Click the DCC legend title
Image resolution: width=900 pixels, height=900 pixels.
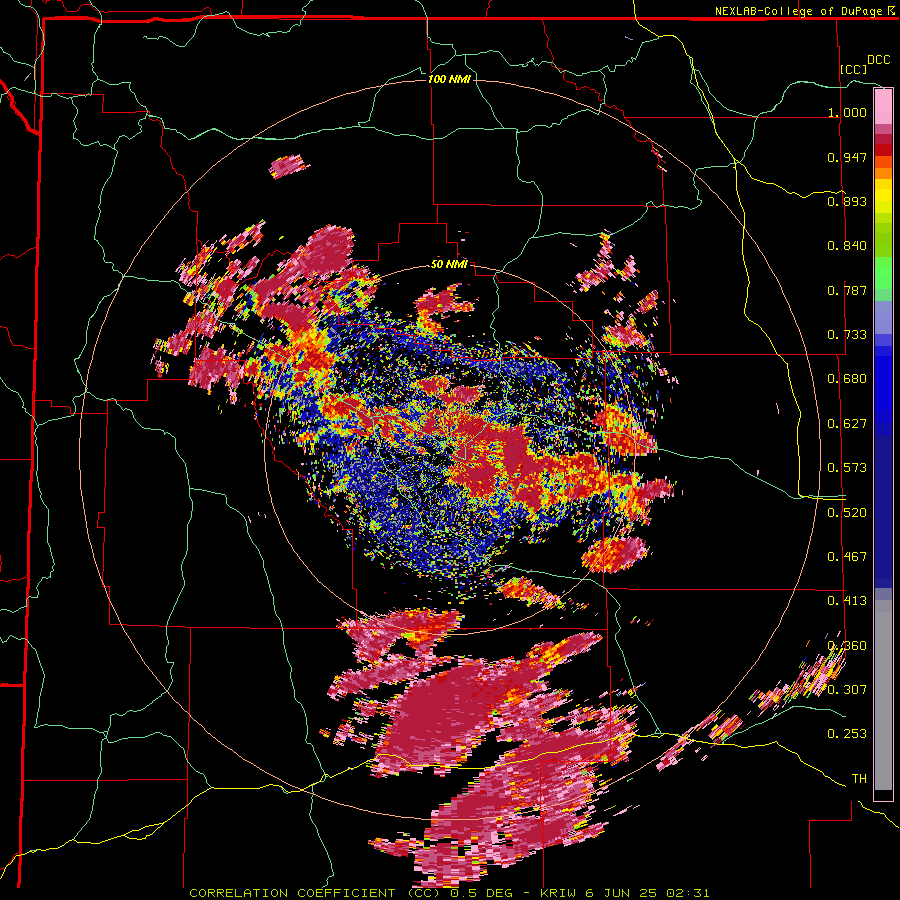pos(879,60)
